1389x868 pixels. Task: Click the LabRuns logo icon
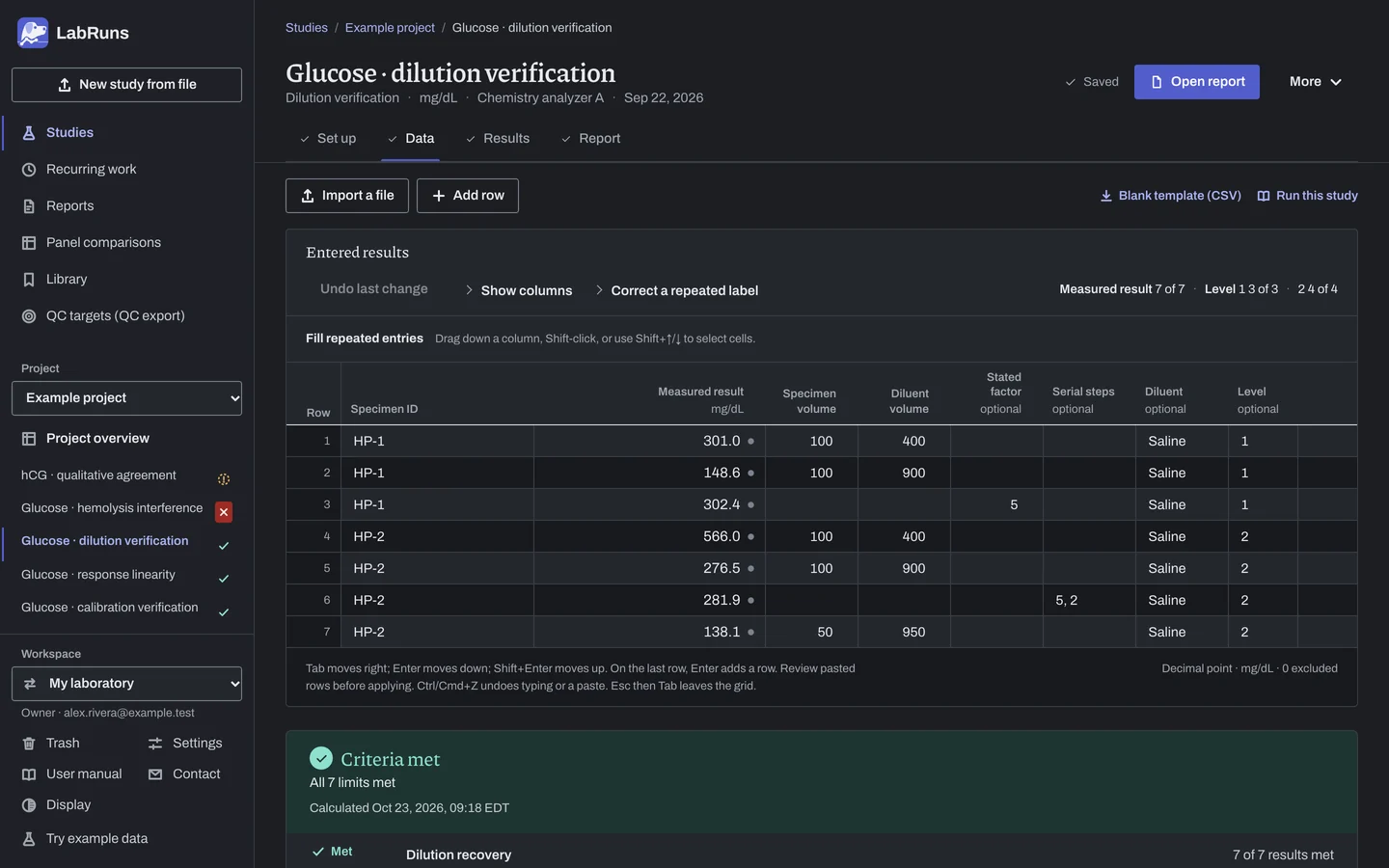point(33,33)
